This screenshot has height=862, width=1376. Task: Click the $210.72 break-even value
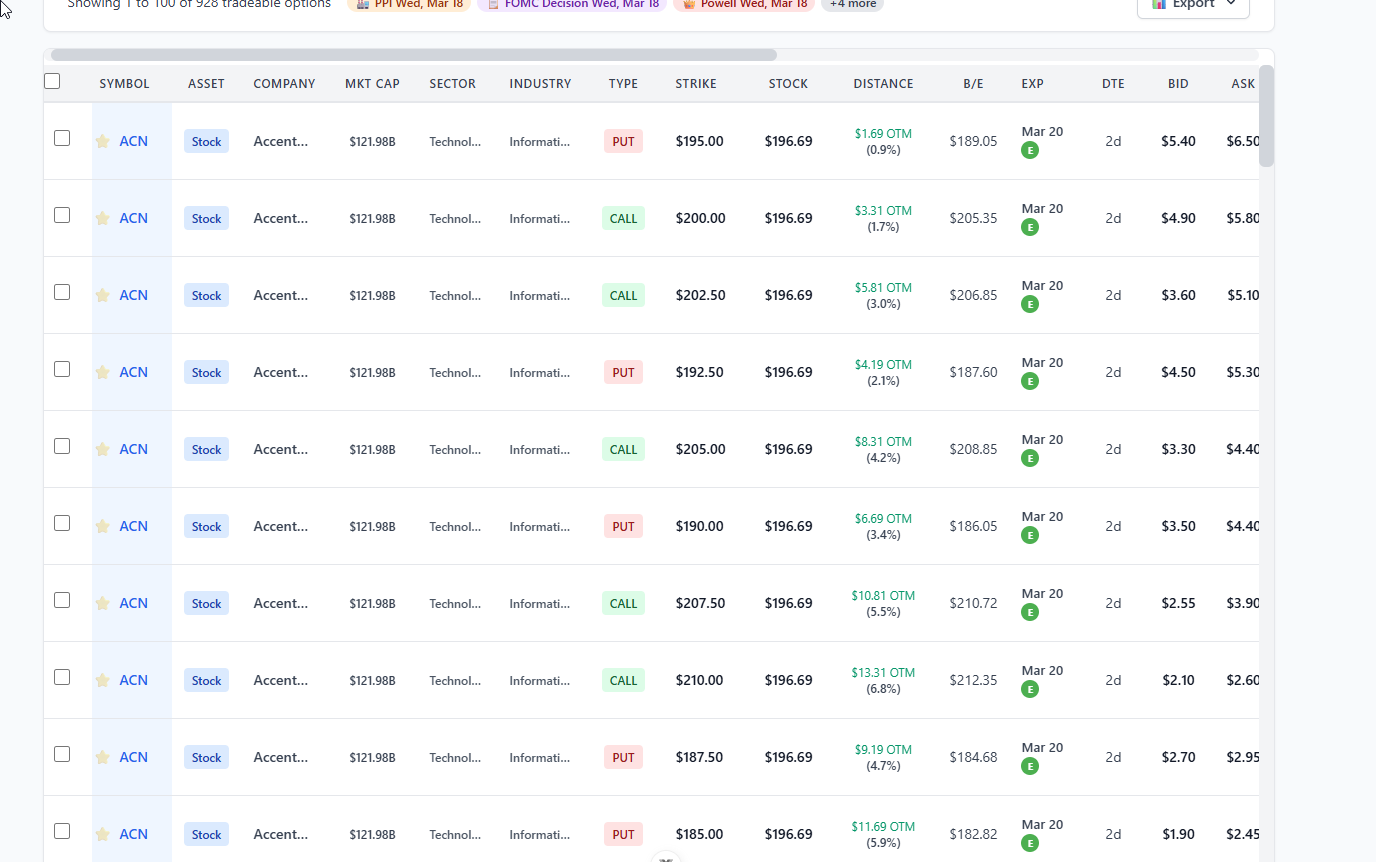pyautogui.click(x=973, y=603)
